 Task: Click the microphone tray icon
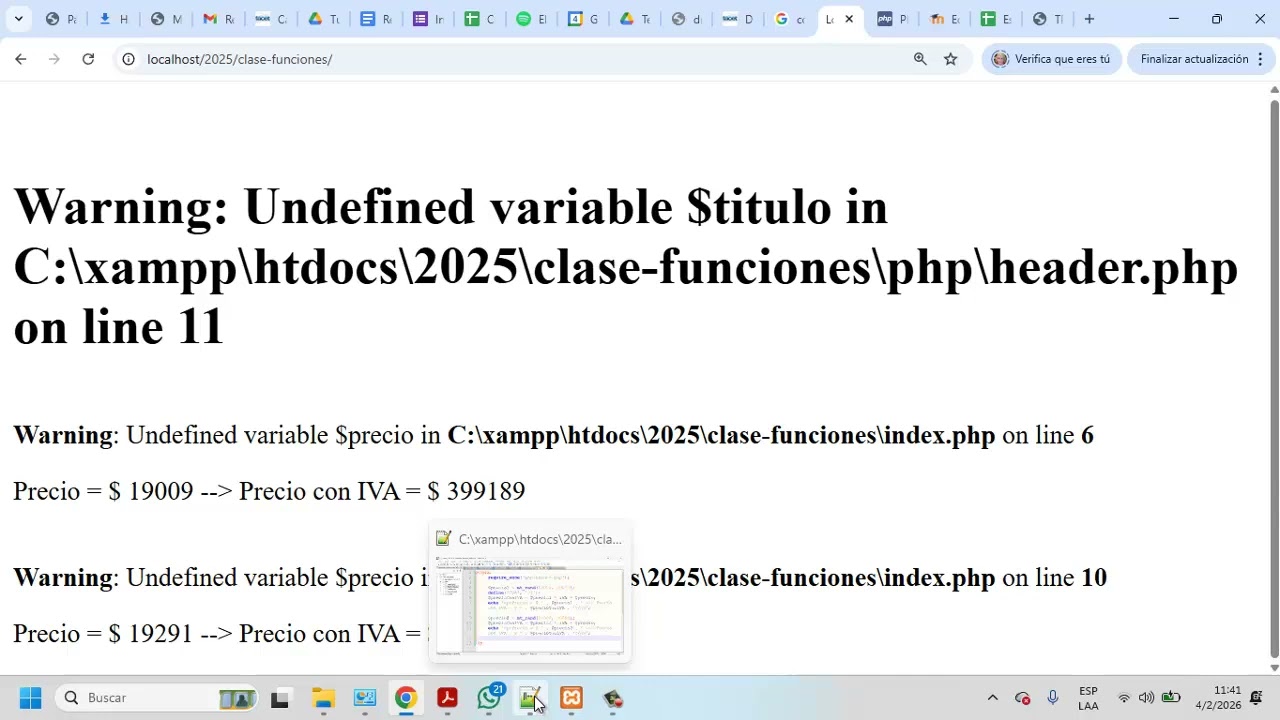pos(1052,698)
